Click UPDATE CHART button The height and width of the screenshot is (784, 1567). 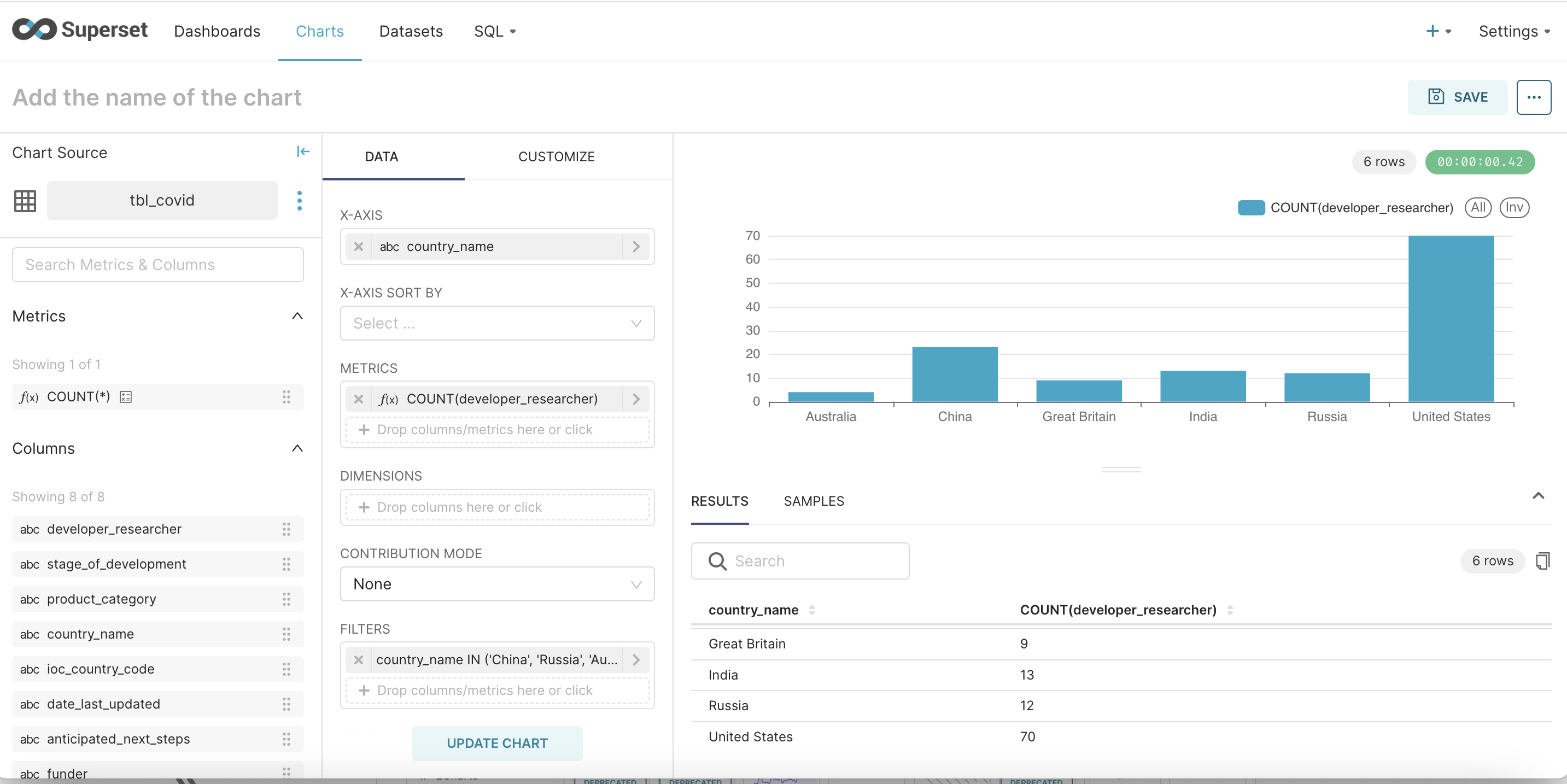coord(497,743)
